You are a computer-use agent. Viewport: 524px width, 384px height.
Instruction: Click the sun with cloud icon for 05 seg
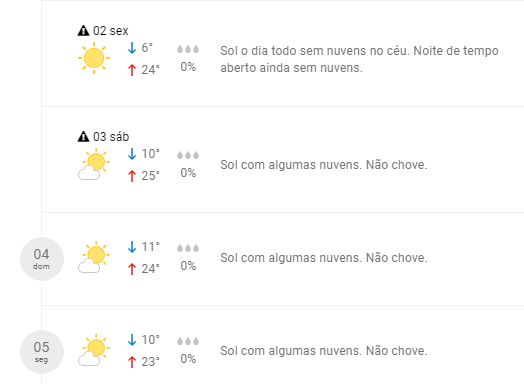(94, 350)
